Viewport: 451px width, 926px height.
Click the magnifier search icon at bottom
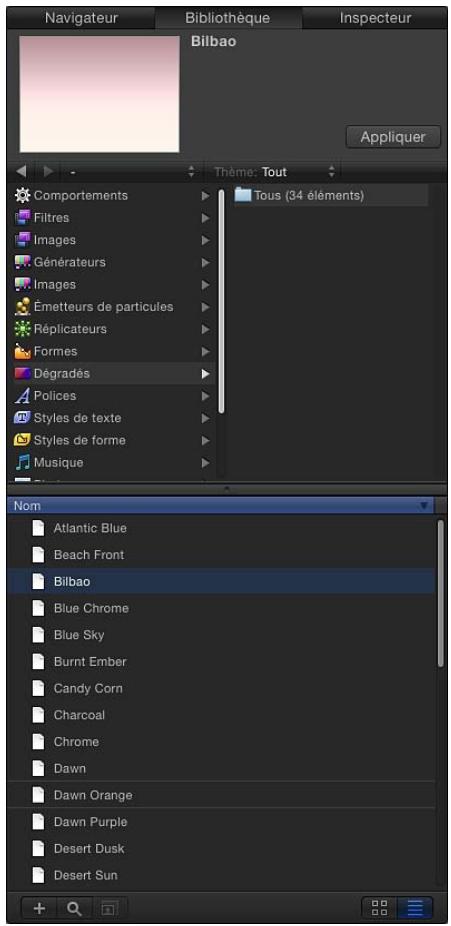[74, 908]
